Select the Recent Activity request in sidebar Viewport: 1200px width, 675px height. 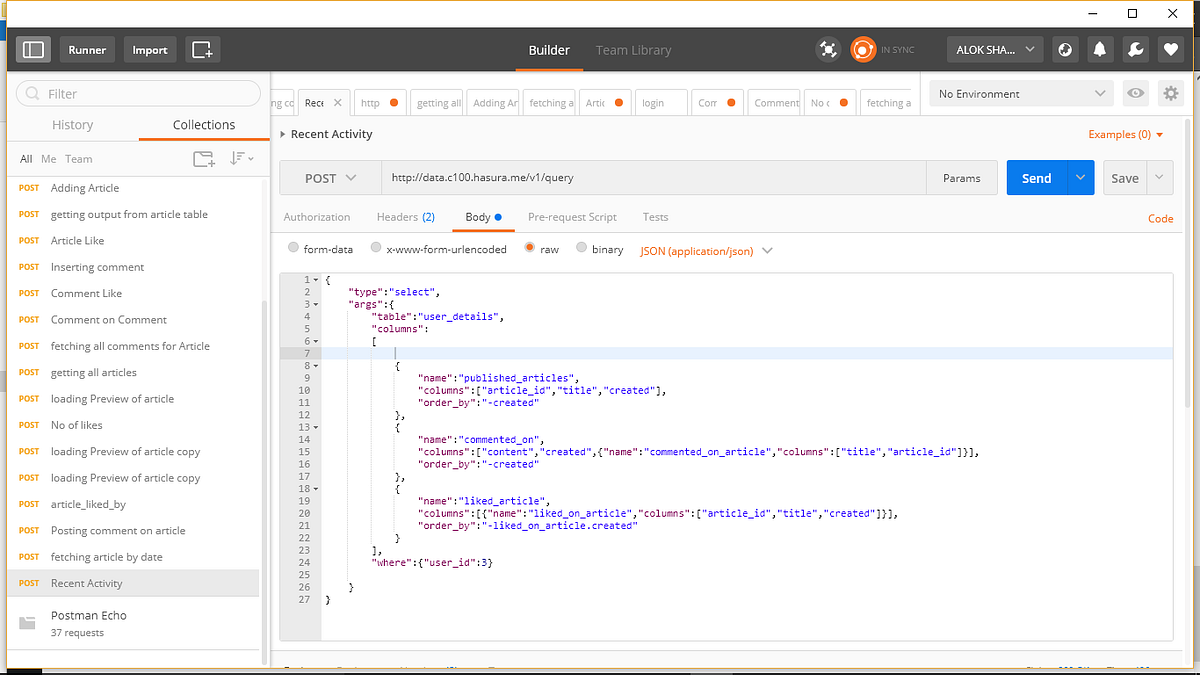click(86, 583)
